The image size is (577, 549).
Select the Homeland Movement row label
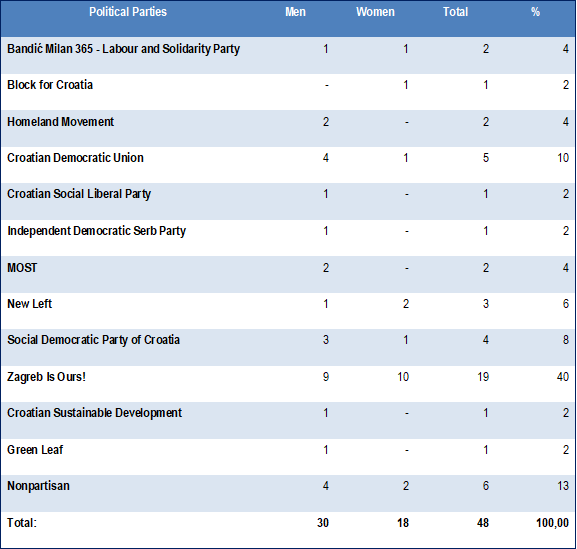pos(61,122)
